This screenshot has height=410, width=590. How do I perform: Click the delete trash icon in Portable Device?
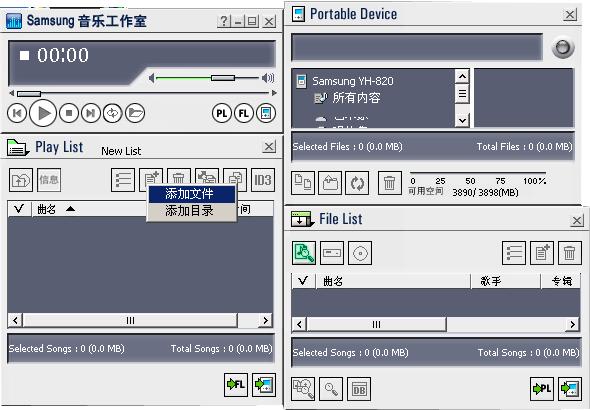389,183
